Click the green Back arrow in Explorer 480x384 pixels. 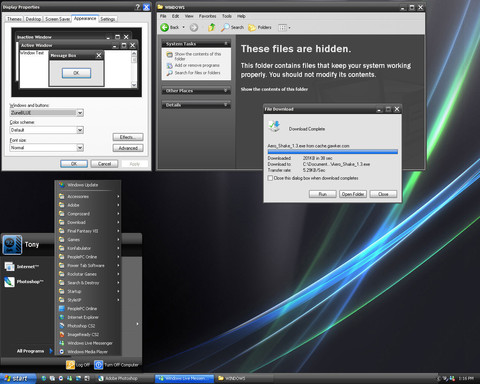pyautogui.click(x=165, y=27)
